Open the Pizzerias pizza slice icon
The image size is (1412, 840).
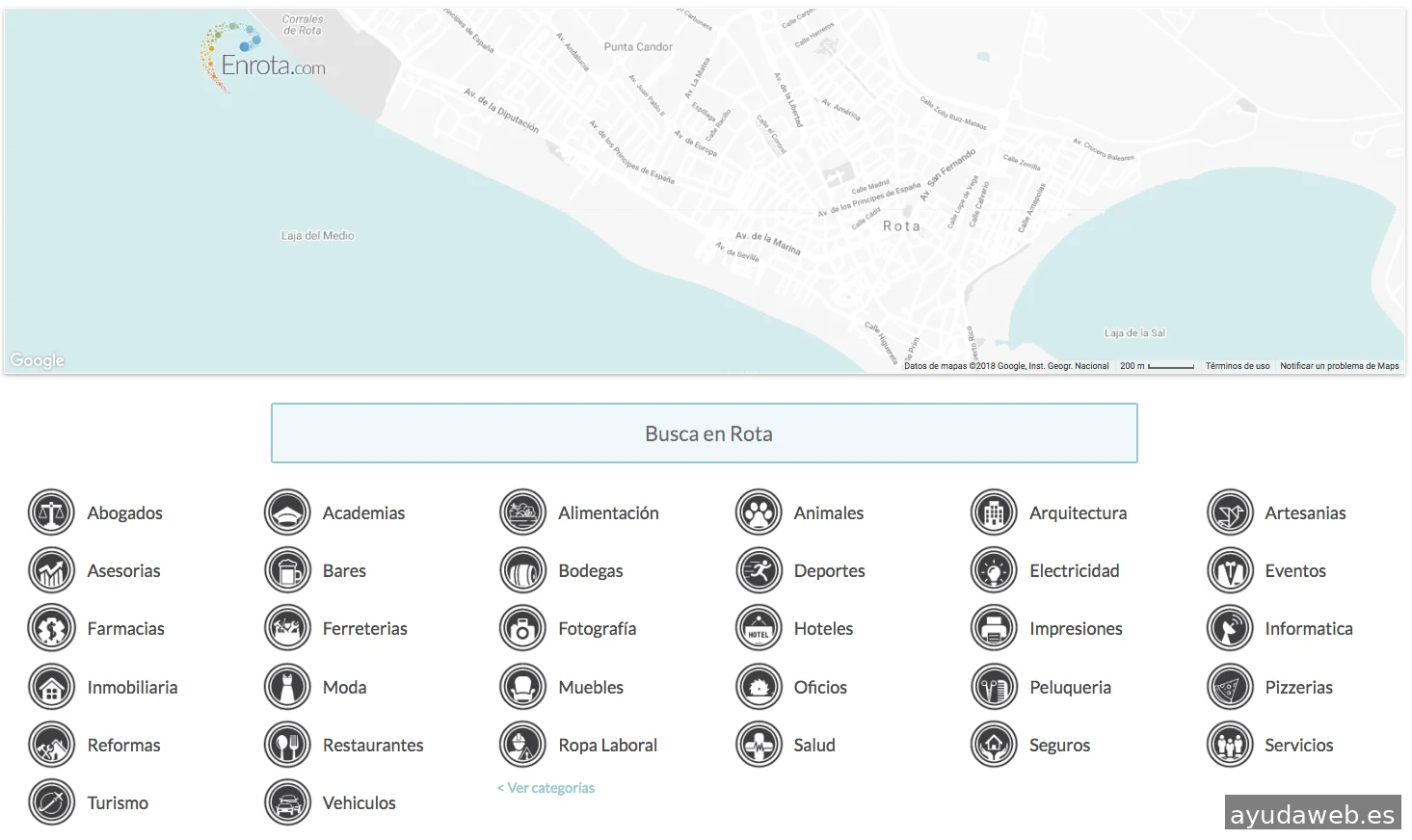click(1230, 688)
